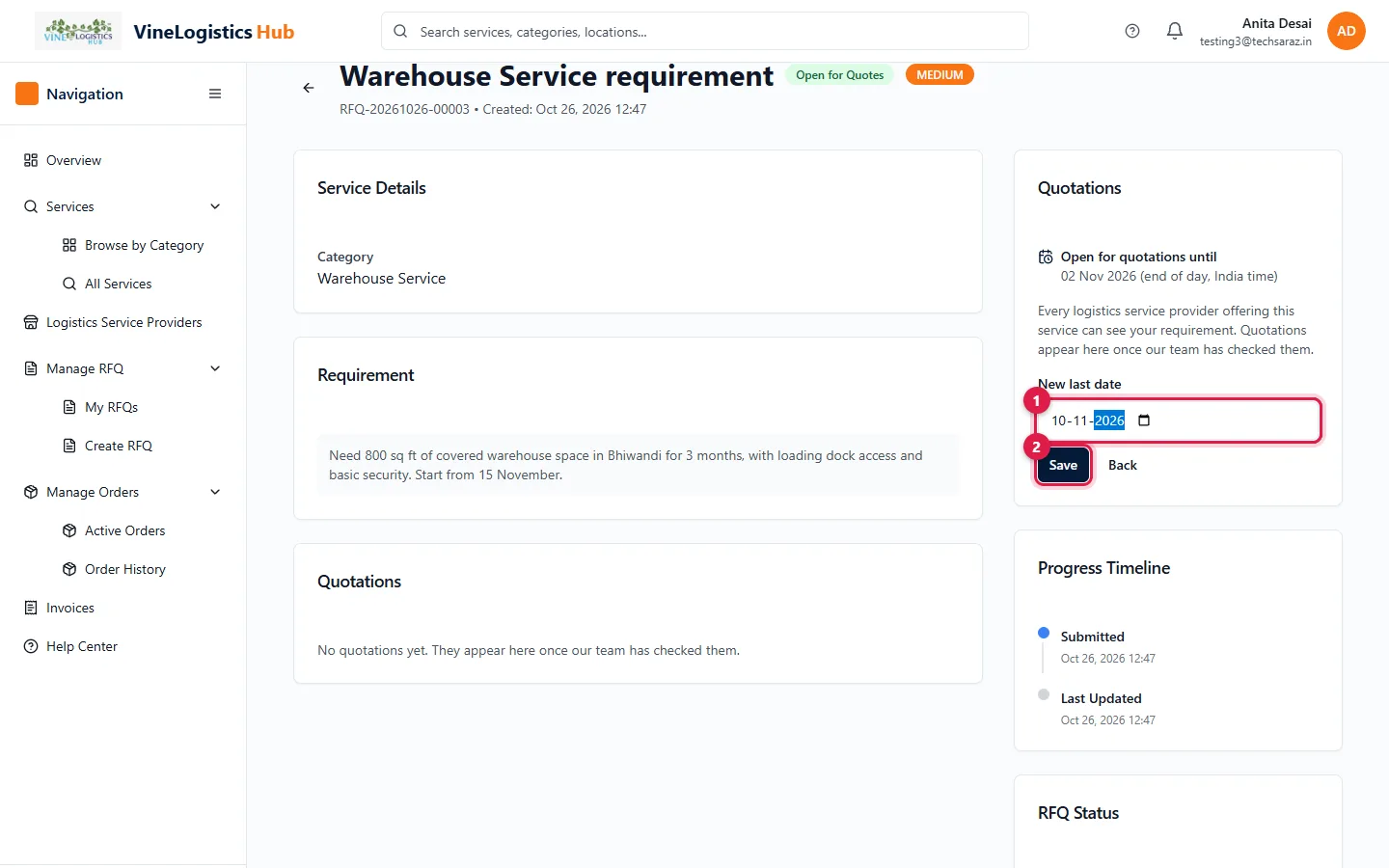Collapse the Manage RFQ section chevron

click(215, 368)
